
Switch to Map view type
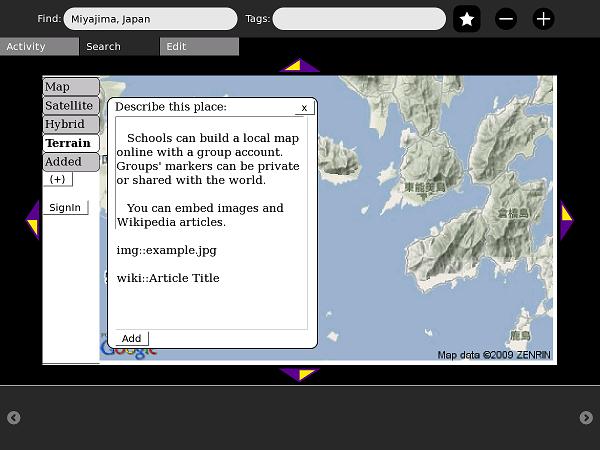71,87
